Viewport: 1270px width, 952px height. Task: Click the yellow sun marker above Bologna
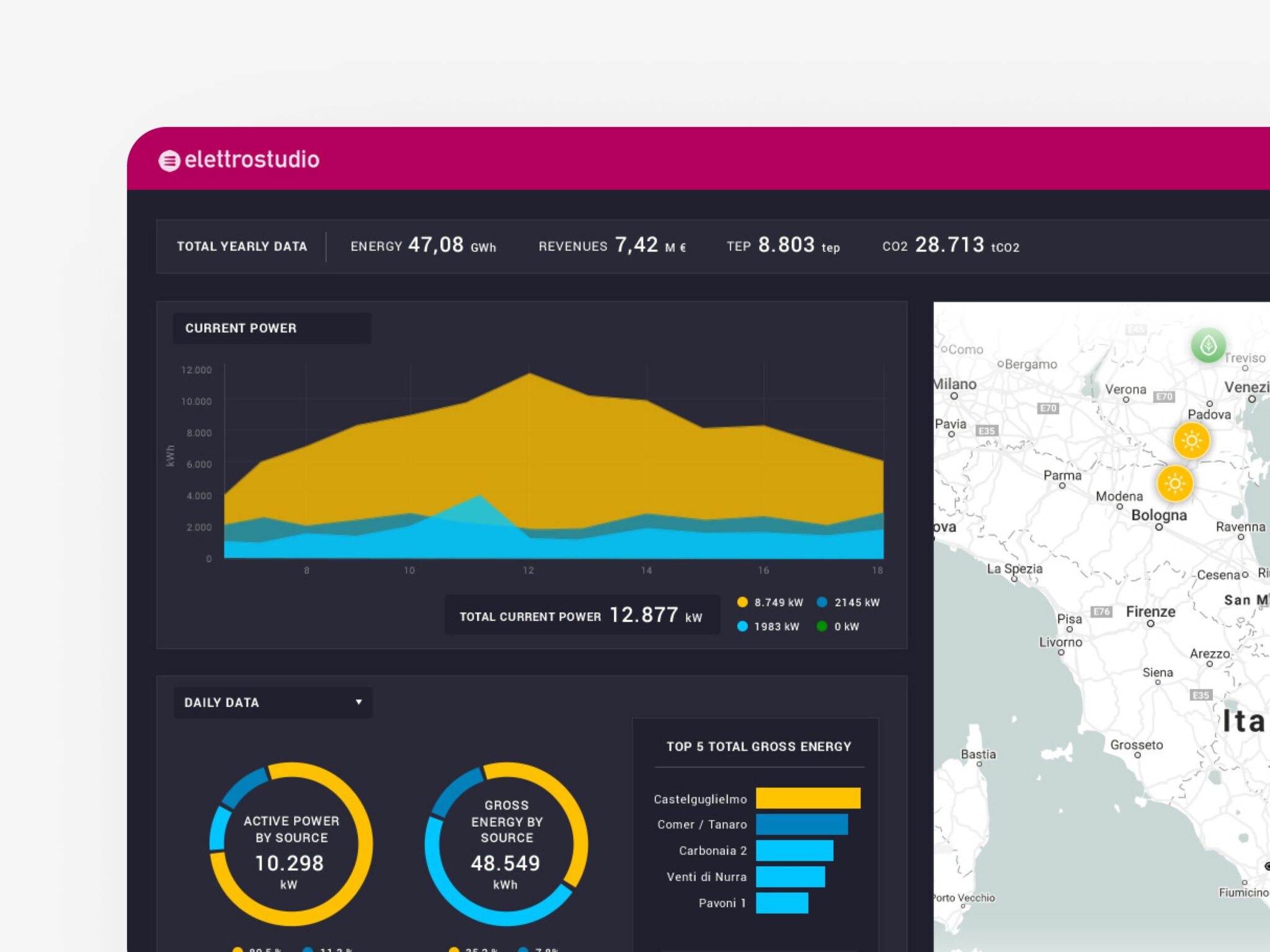coord(1174,483)
